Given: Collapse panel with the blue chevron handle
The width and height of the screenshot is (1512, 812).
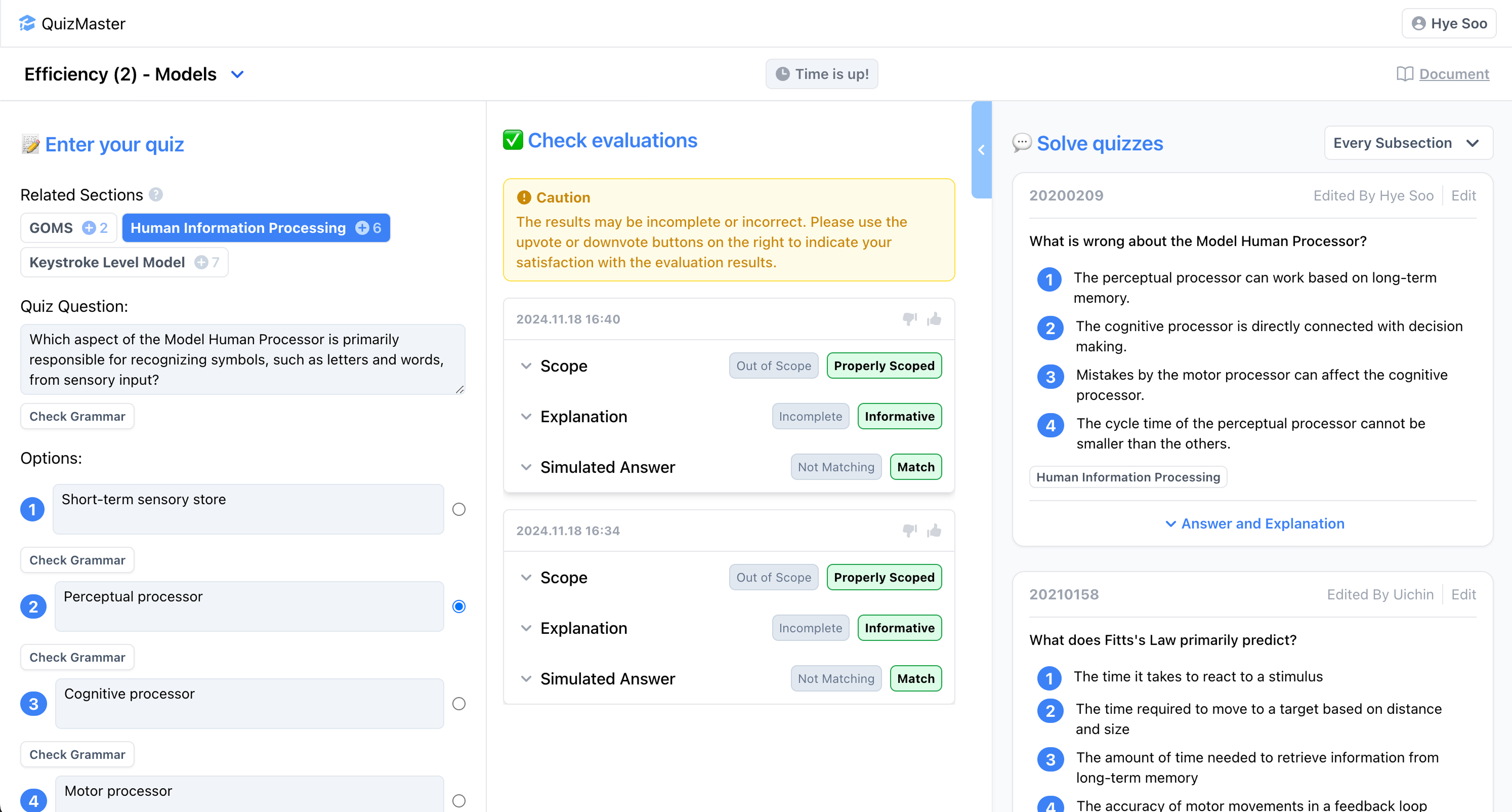Looking at the screenshot, I should (x=981, y=150).
